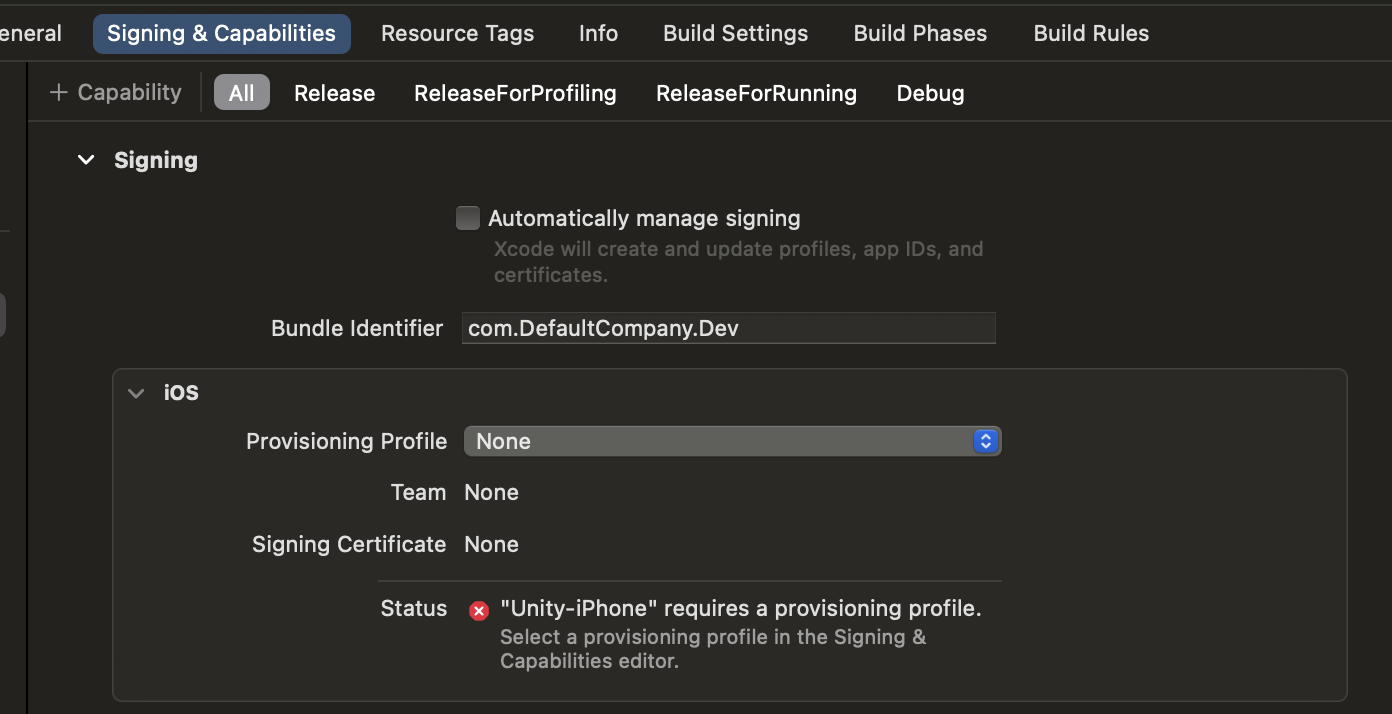Image resolution: width=1392 pixels, height=714 pixels.
Task: Choose the ReleaseForRunning configuration filter
Action: (756, 93)
